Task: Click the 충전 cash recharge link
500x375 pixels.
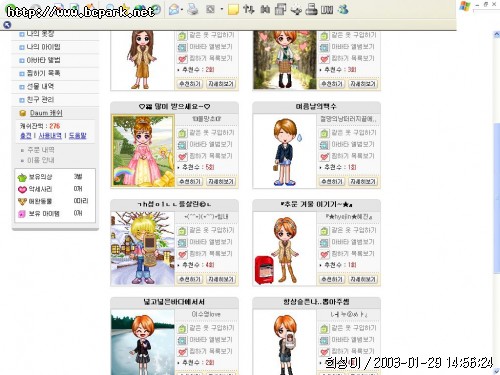Action: 26,136
